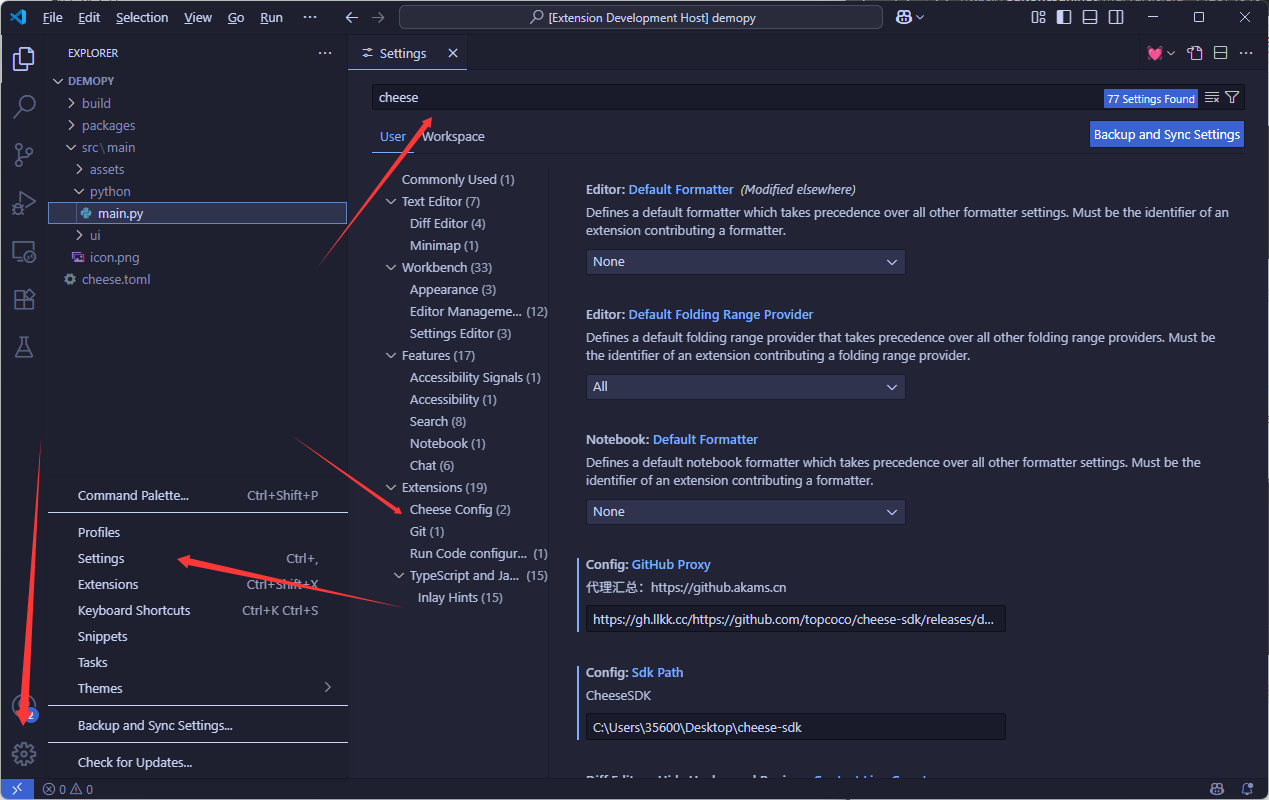
Task: Select Commonly Used (1) settings category
Action: point(458,179)
